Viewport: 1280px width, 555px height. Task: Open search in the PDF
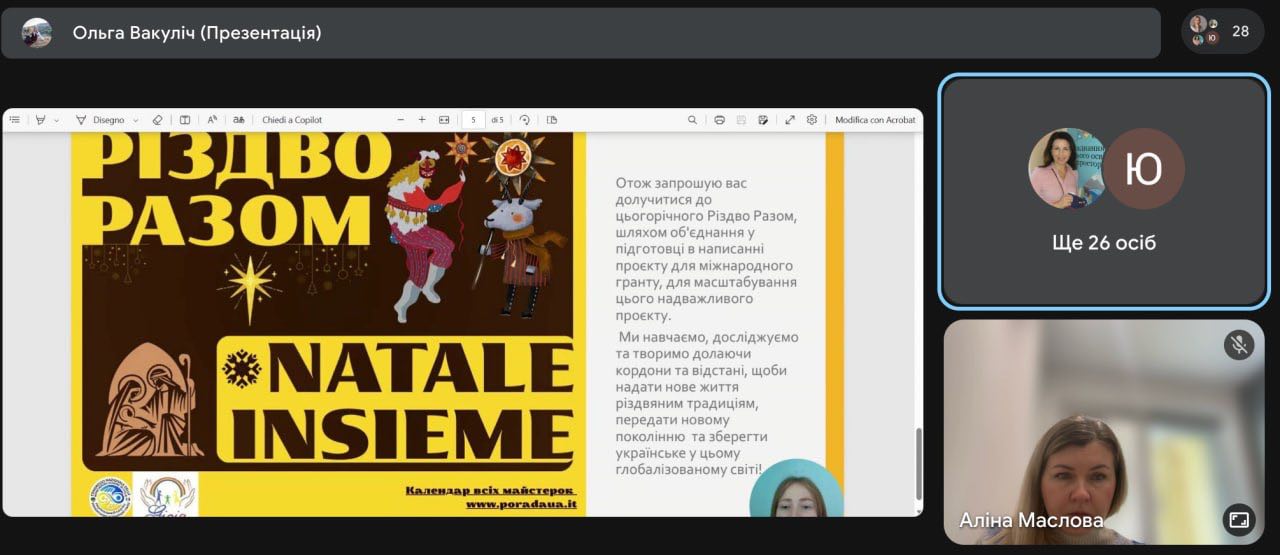(x=692, y=120)
